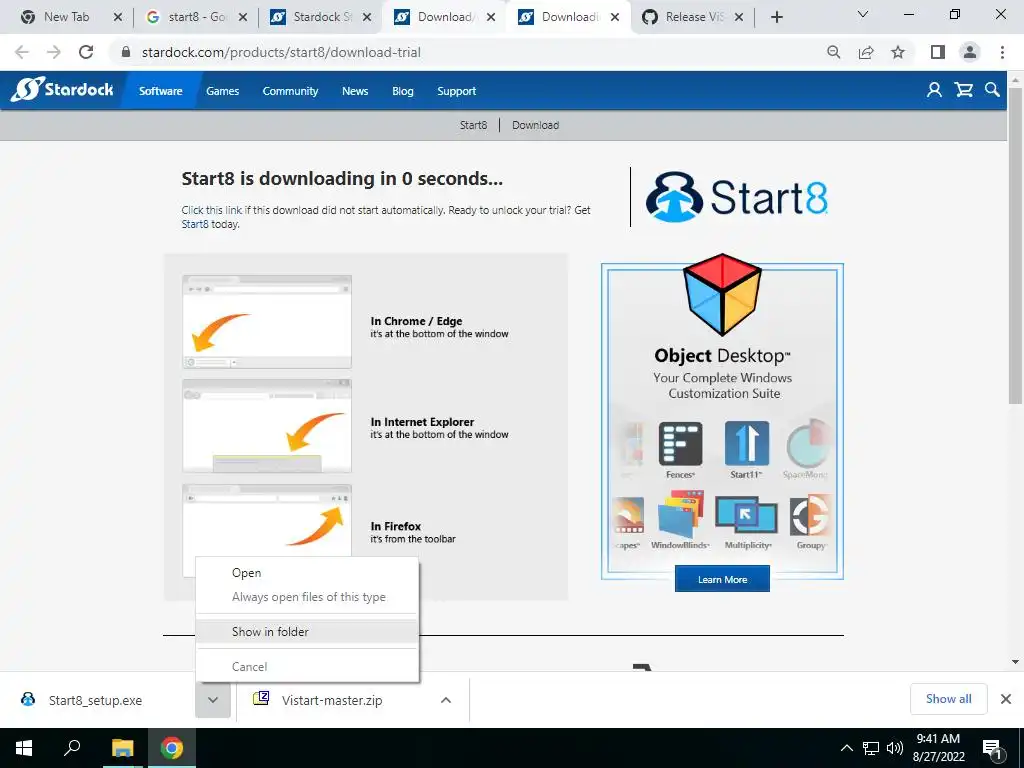Screen dimensions: 1024x768
Task: Collapse the Start8_setup.exe download menu arrow
Action: point(213,700)
